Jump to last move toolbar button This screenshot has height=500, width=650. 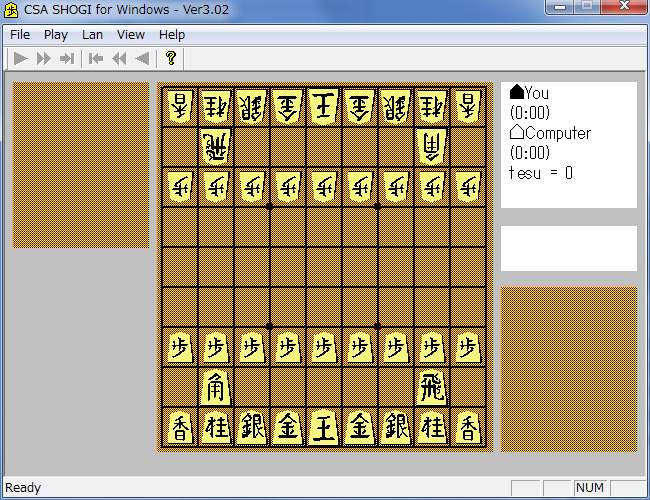click(67, 58)
